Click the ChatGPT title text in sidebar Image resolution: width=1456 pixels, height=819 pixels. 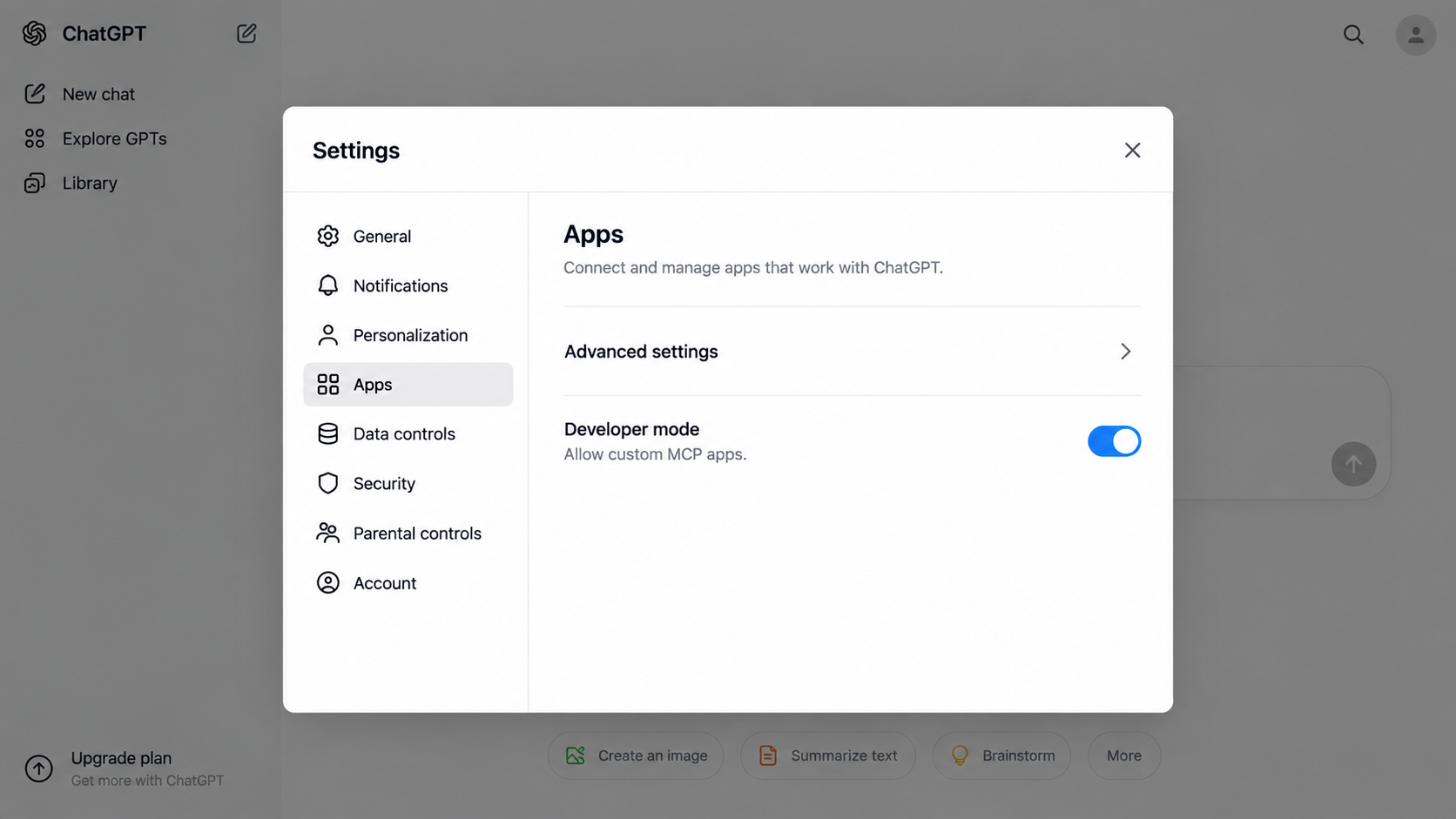(x=104, y=33)
